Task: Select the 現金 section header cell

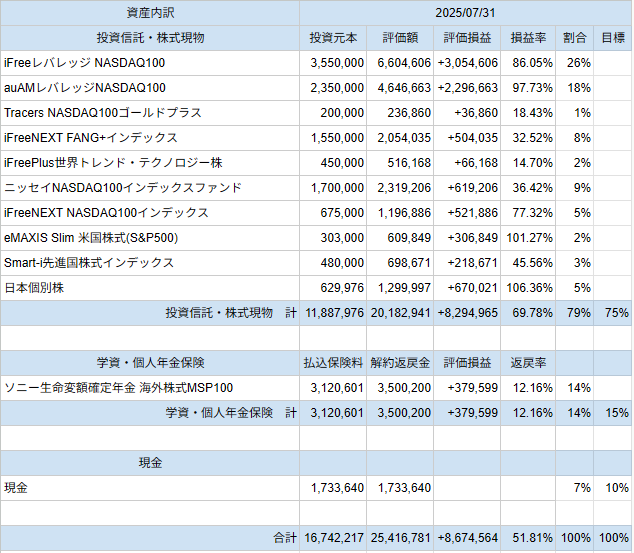Action: [150, 463]
